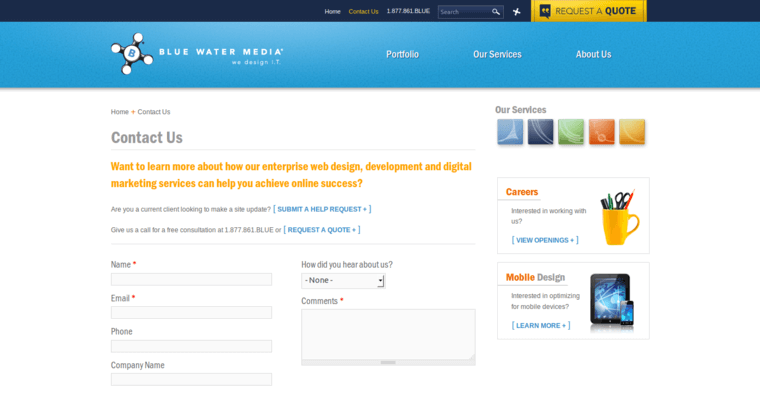Click the search magnifier icon

coord(496,12)
